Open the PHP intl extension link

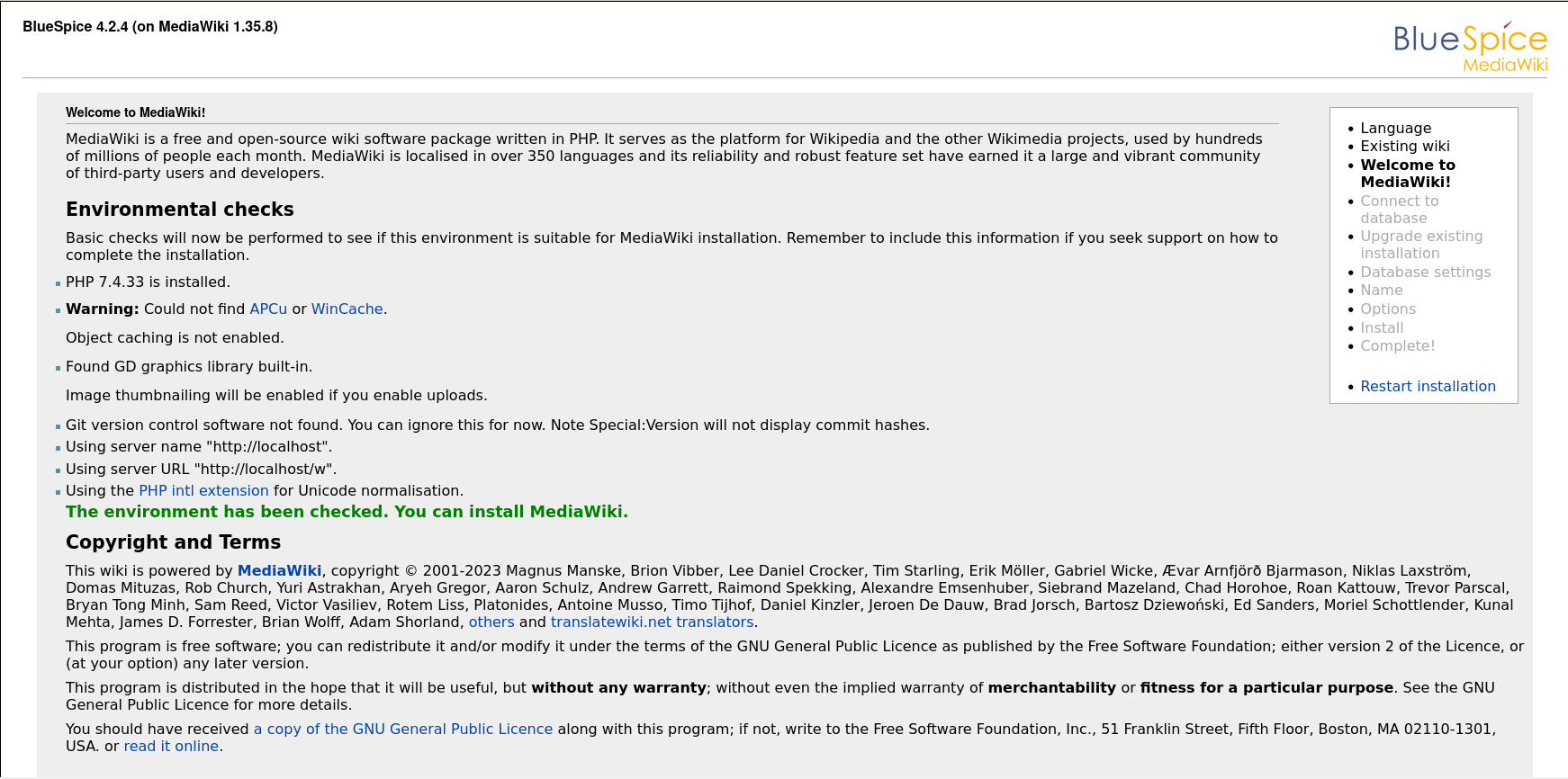[x=203, y=490]
